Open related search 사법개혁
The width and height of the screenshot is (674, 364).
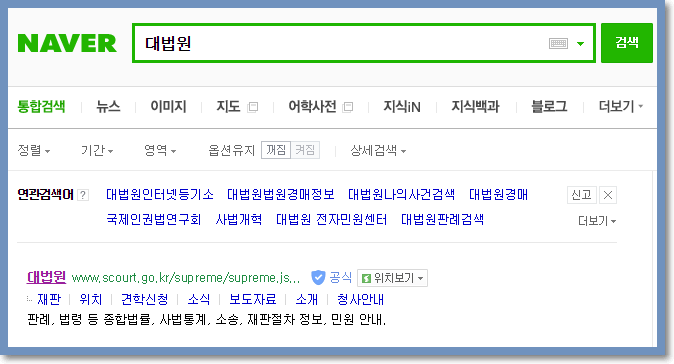click(239, 220)
